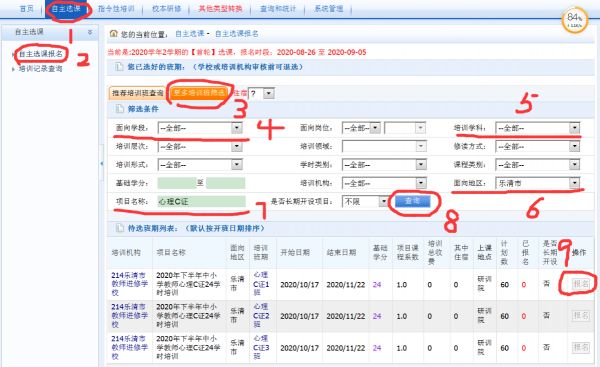Open the 面向学段 dropdown
Screen dimensions: 600x367
click(x=200, y=128)
